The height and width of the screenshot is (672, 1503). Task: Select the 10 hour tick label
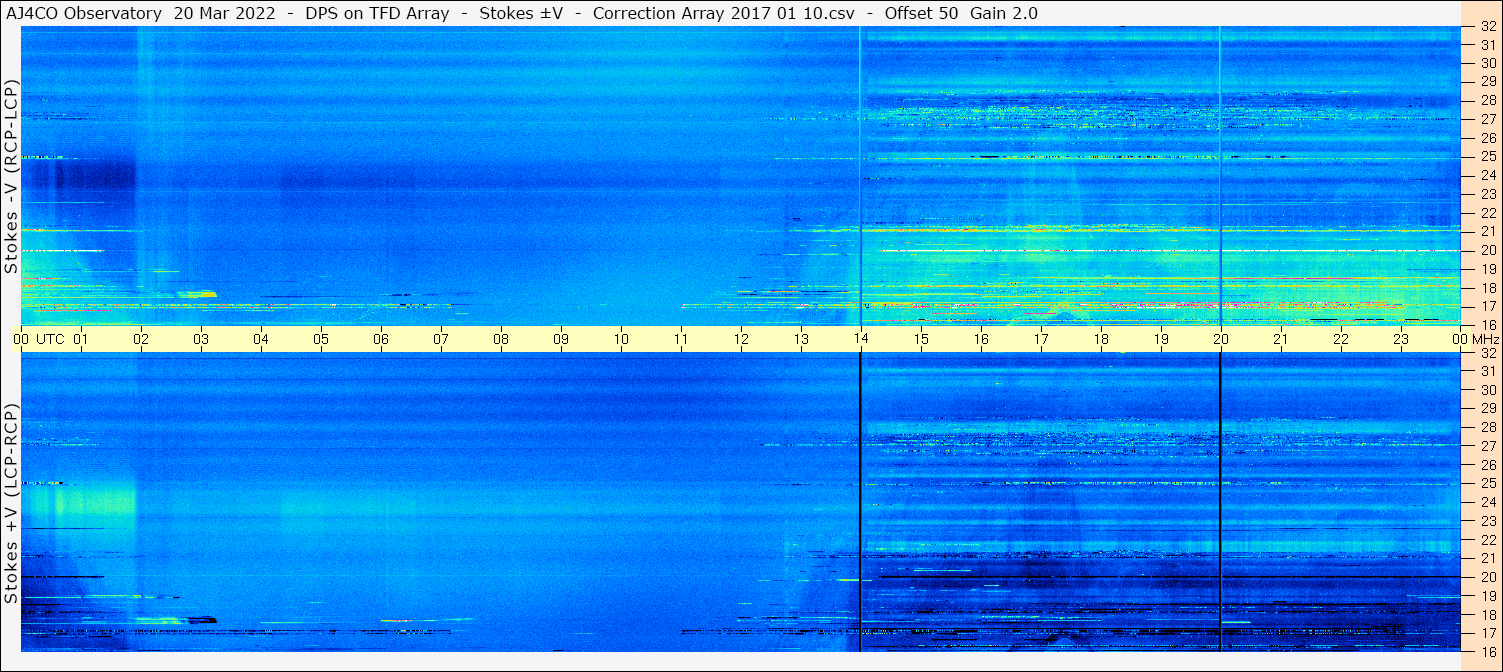coord(621,339)
